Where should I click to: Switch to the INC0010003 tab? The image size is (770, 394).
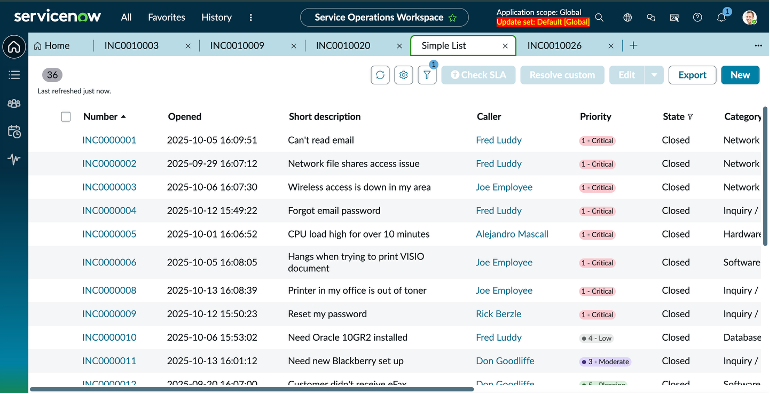pyautogui.click(x=131, y=46)
